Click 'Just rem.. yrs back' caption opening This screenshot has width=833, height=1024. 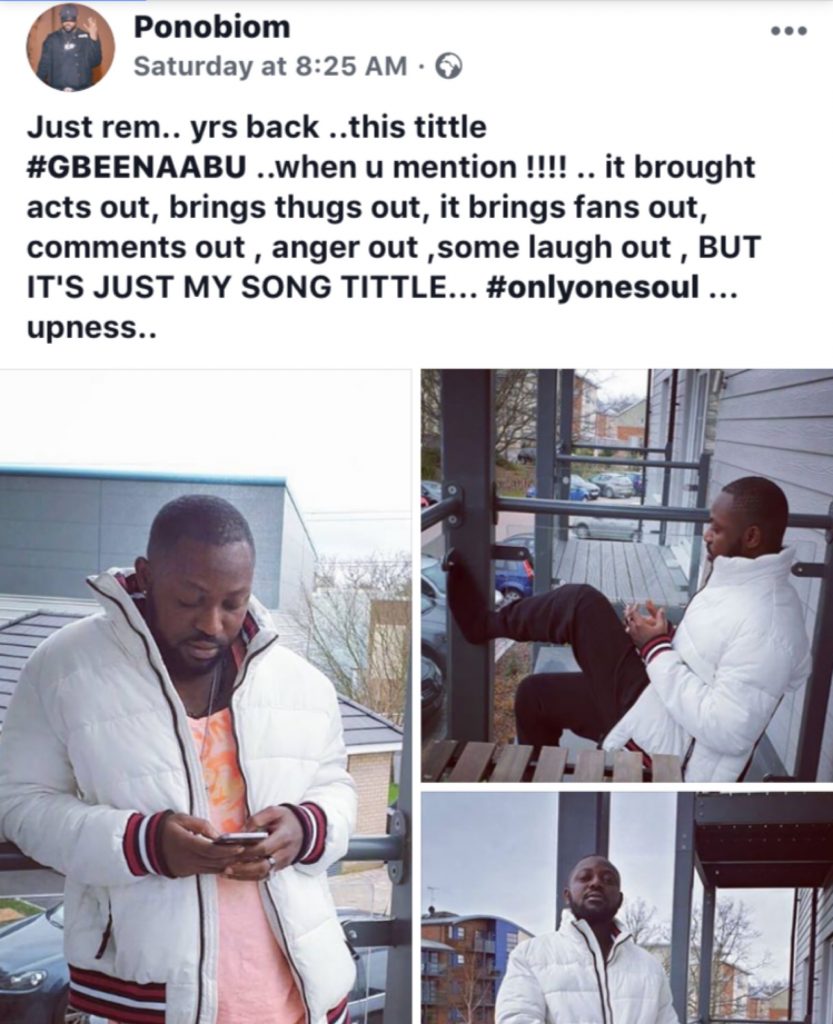point(173,127)
